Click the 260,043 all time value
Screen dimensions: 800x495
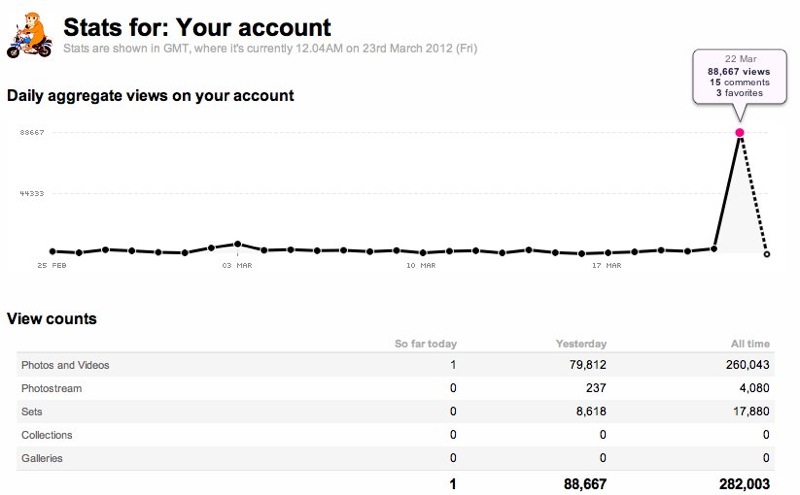click(x=745, y=365)
